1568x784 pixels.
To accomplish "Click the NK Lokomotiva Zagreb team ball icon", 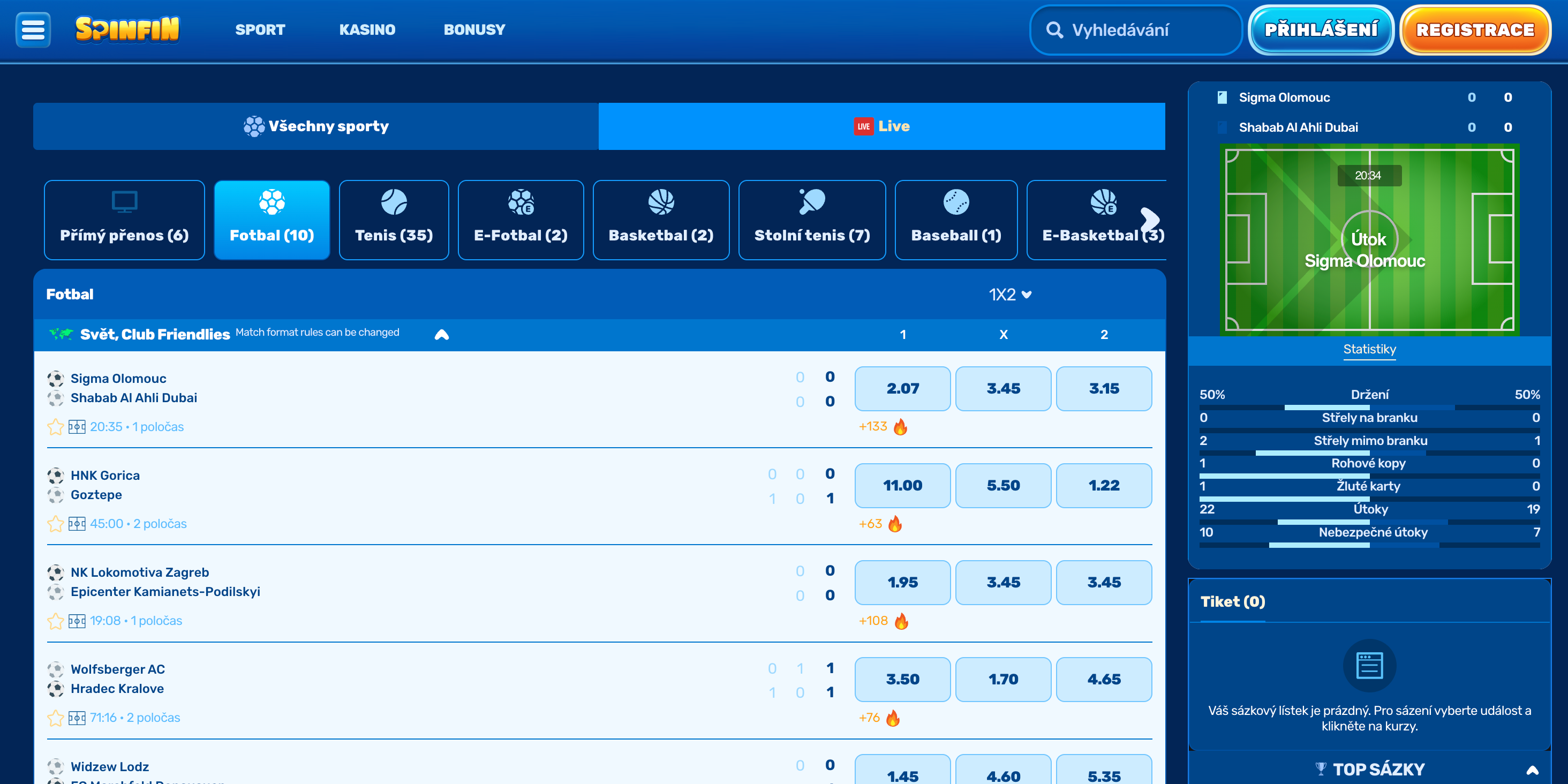I will pos(55,573).
